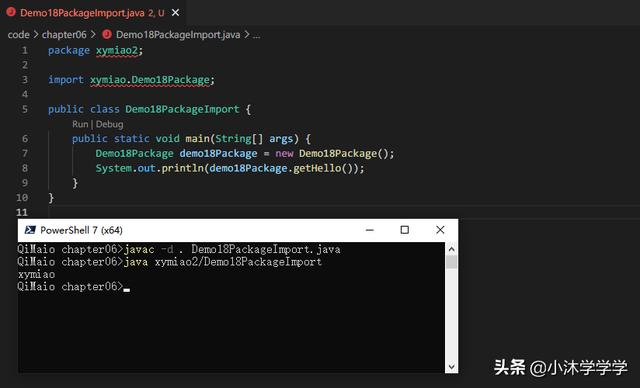
Task: Click the PowerShell icon in the title bar
Action: click(x=30, y=230)
